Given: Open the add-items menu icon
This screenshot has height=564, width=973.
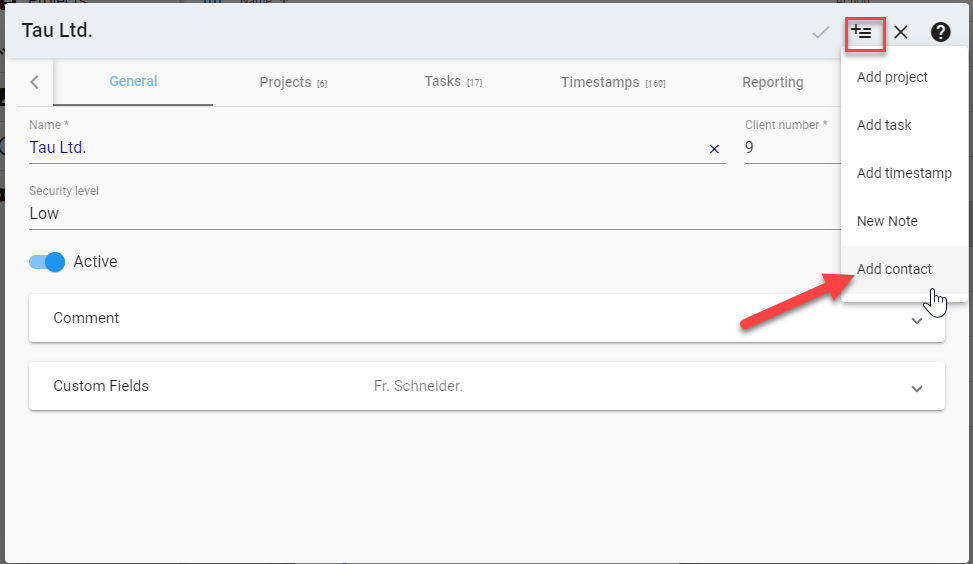Looking at the screenshot, I should [x=861, y=32].
